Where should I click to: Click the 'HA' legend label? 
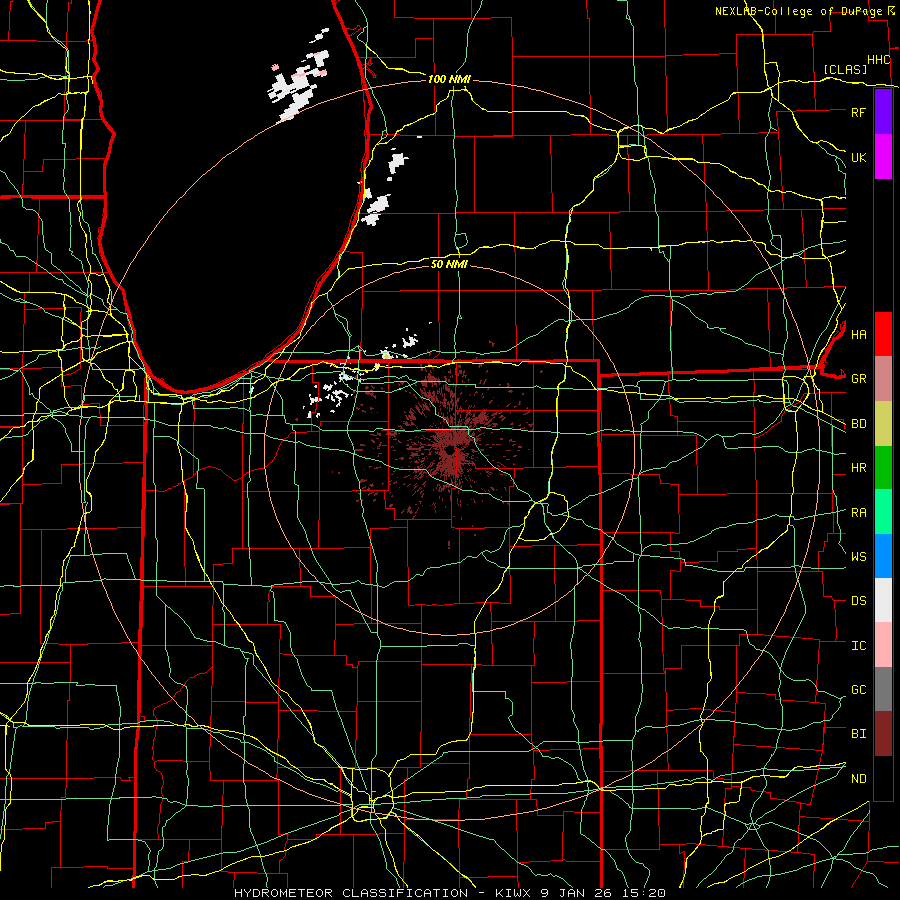(x=858, y=335)
